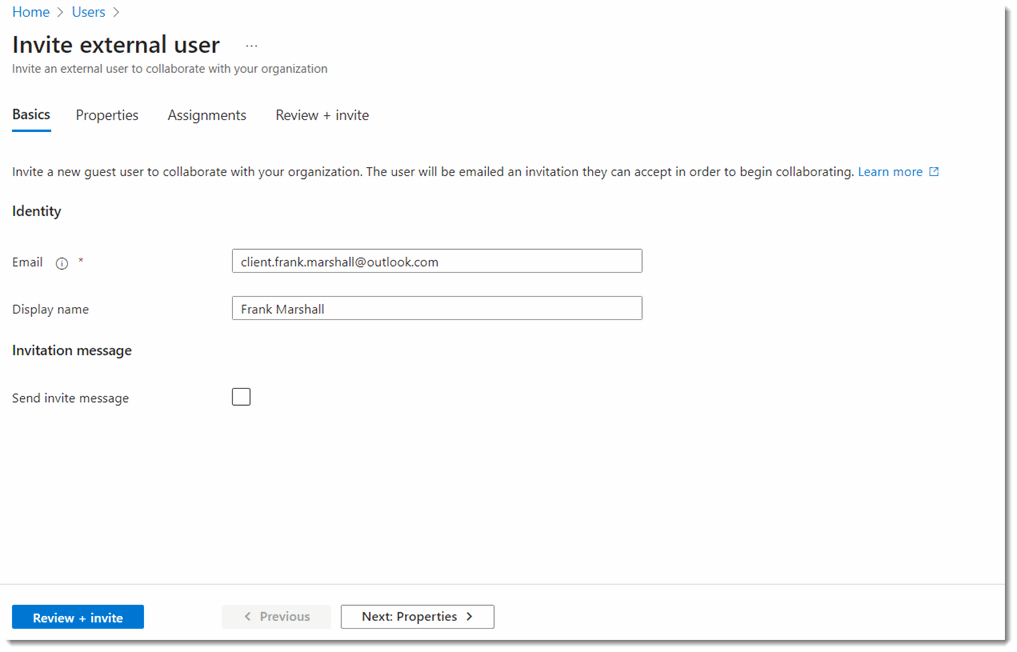Open the Properties tab

click(107, 115)
